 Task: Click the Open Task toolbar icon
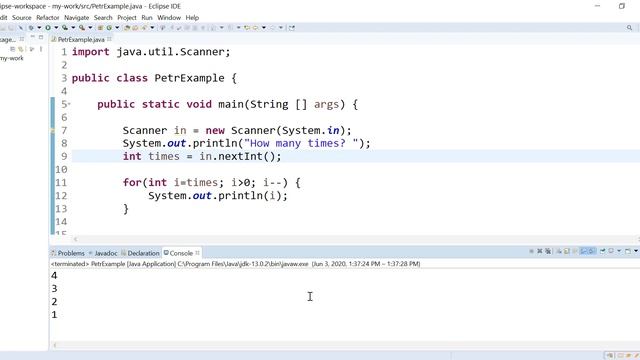tap(135, 28)
